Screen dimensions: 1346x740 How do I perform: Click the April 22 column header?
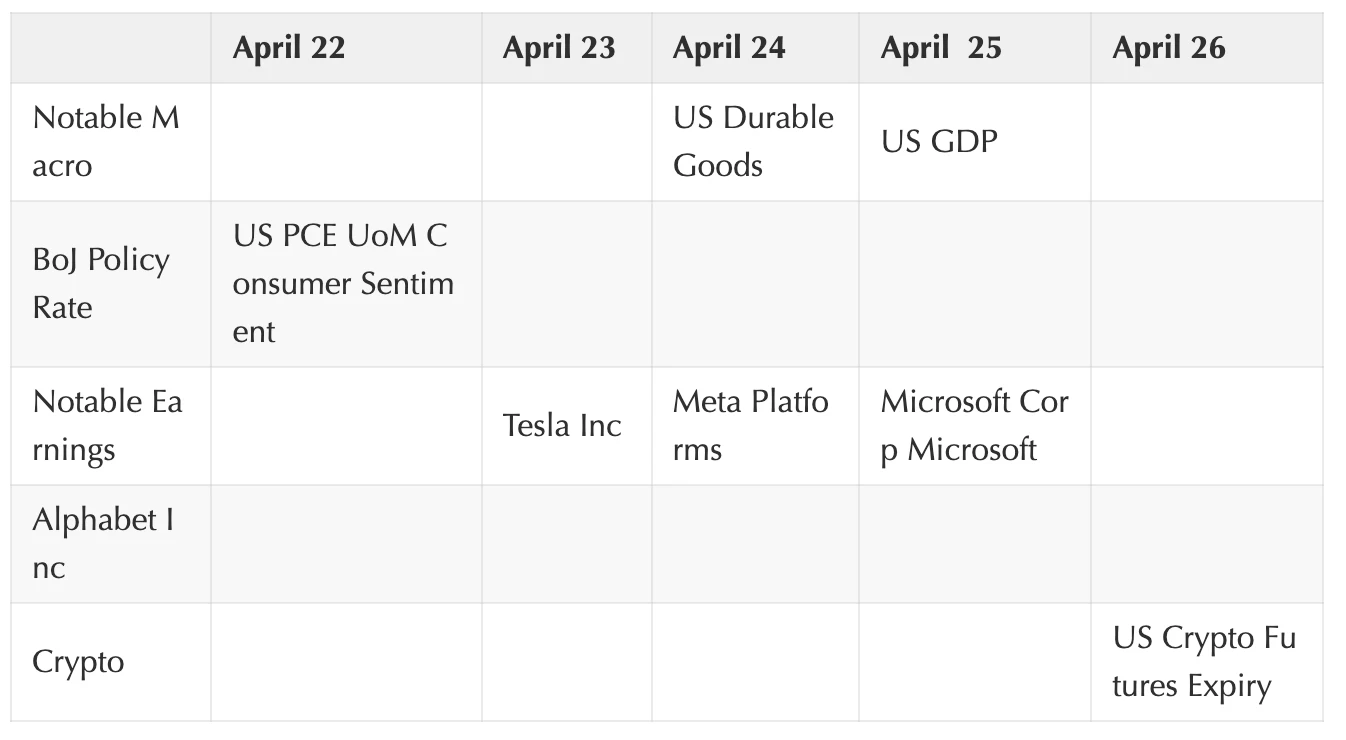coord(289,48)
